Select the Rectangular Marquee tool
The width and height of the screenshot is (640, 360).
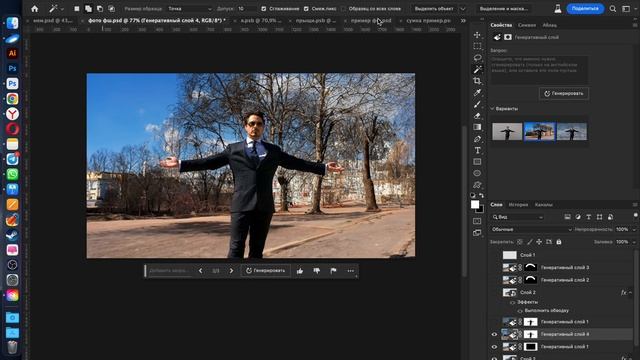(477, 46)
